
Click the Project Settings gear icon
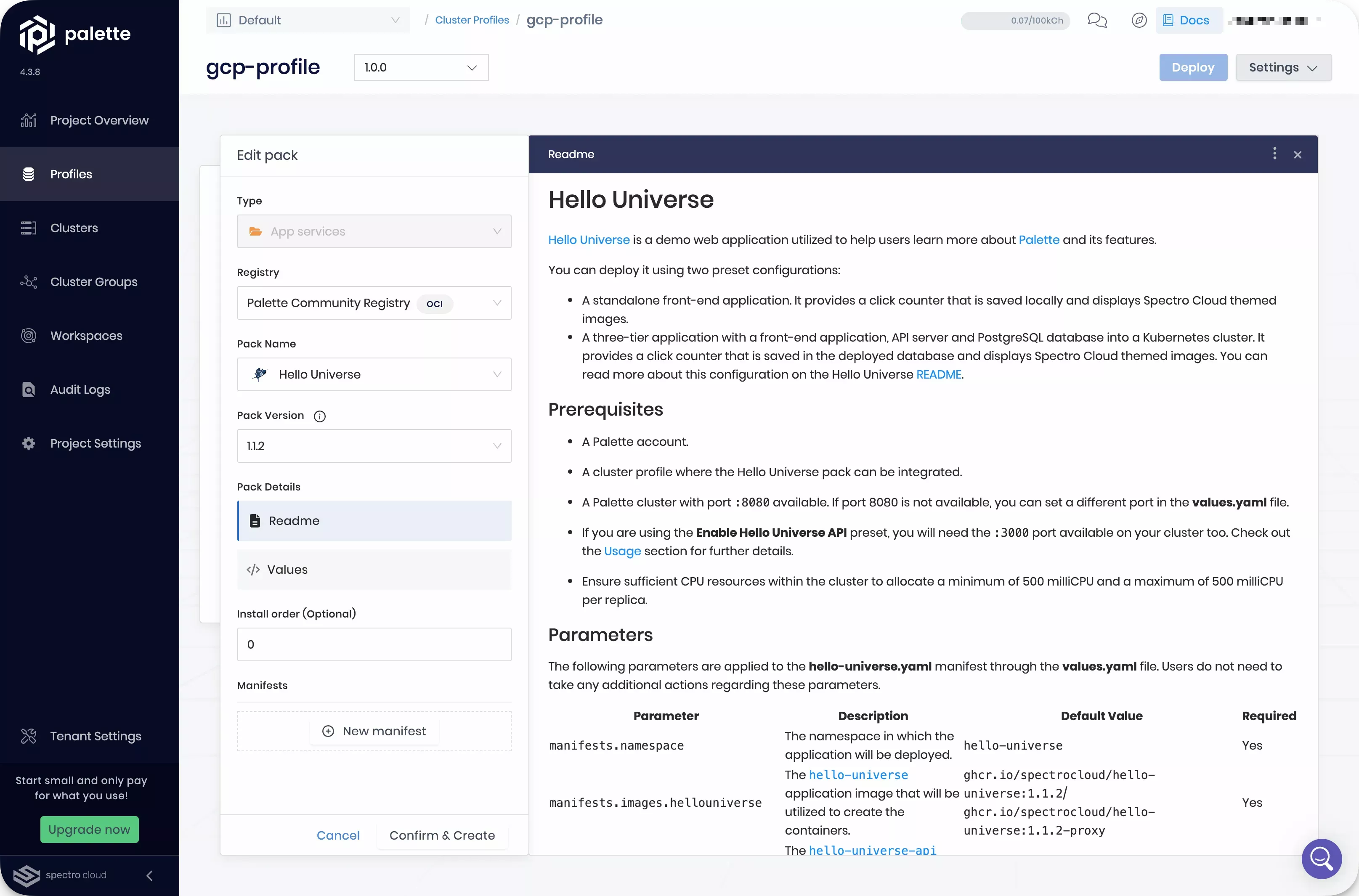tap(28, 443)
